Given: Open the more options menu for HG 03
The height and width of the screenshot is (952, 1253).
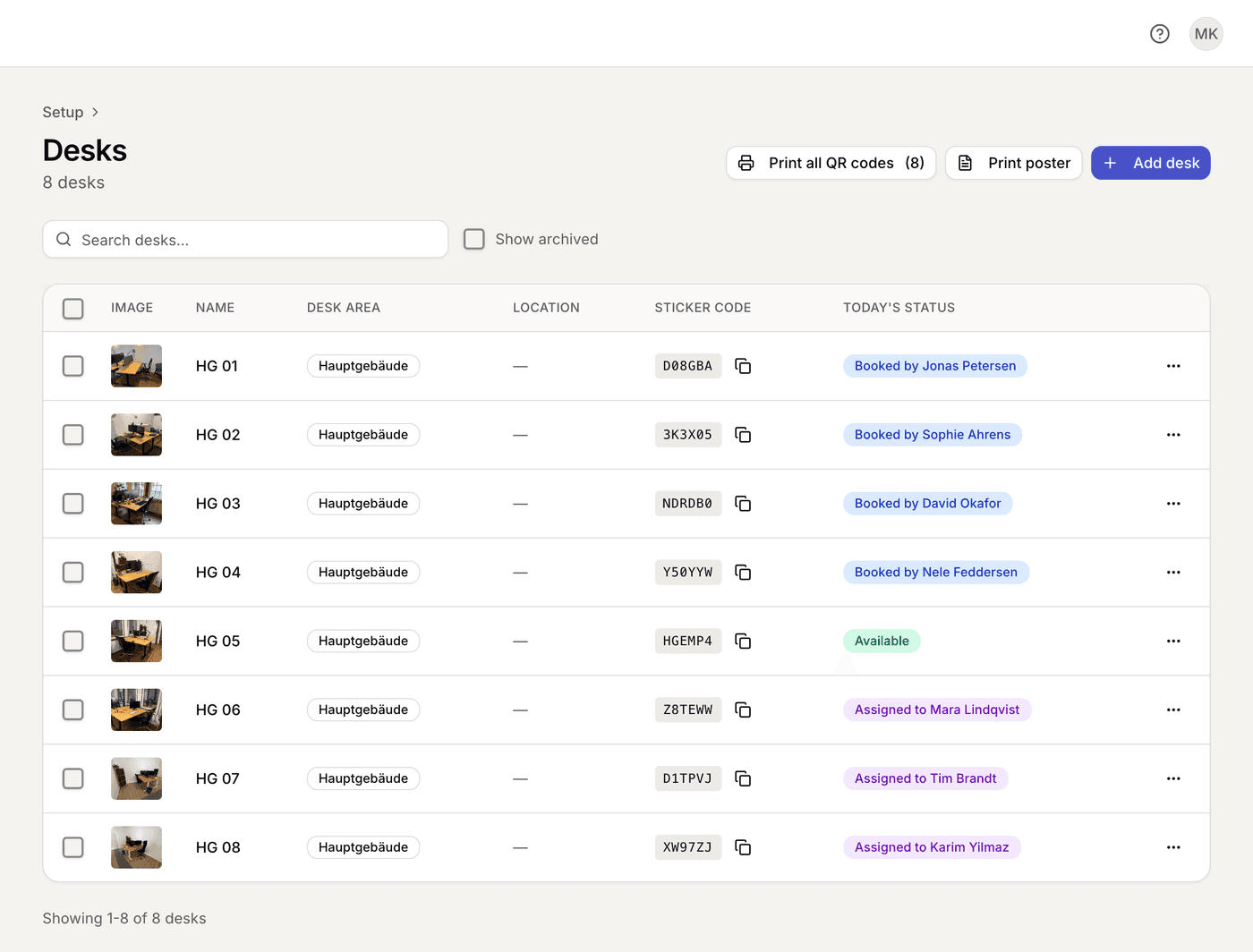Looking at the screenshot, I should tap(1173, 504).
